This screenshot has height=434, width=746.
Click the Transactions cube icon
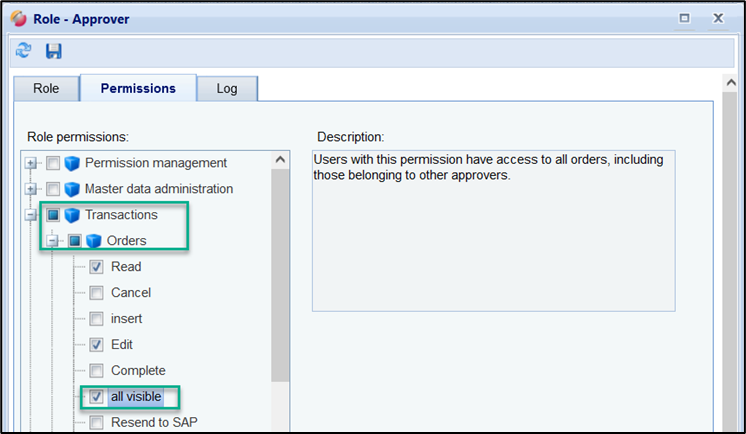pos(72,215)
